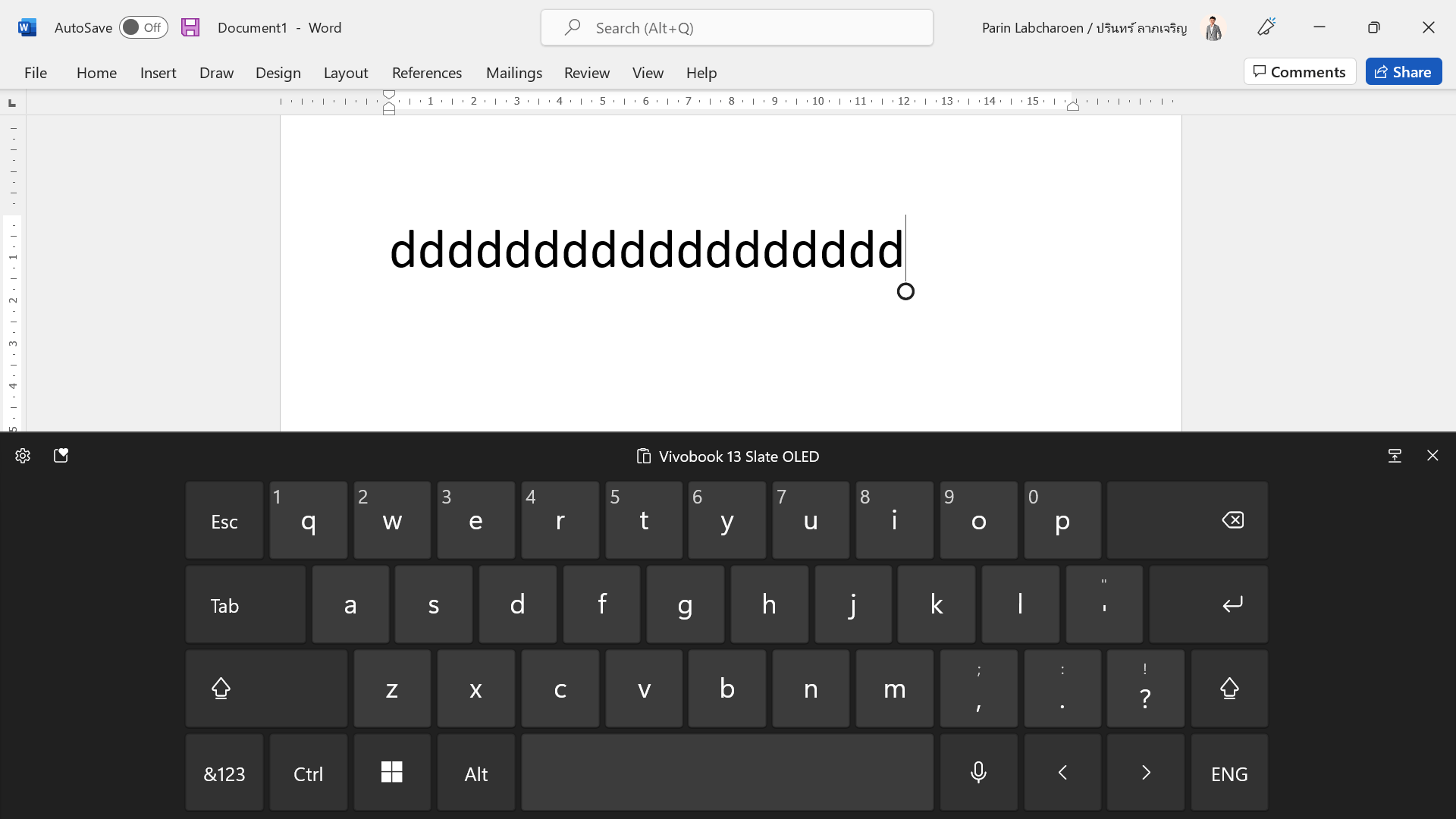Switch to &123 symbols layout
The width and height of the screenshot is (1456, 819).
224,773
